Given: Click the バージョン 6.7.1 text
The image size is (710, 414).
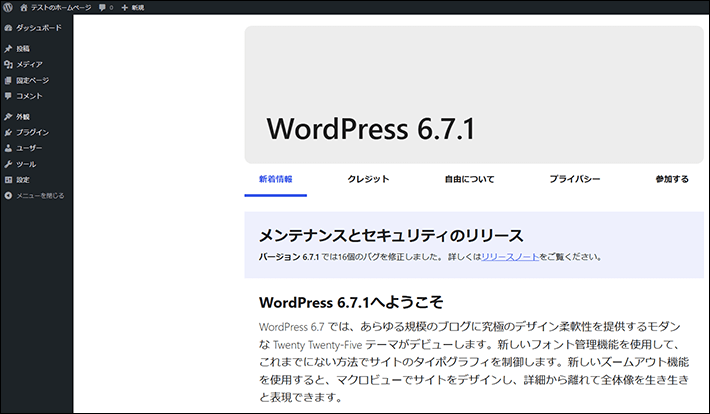Looking at the screenshot, I should point(289,257).
